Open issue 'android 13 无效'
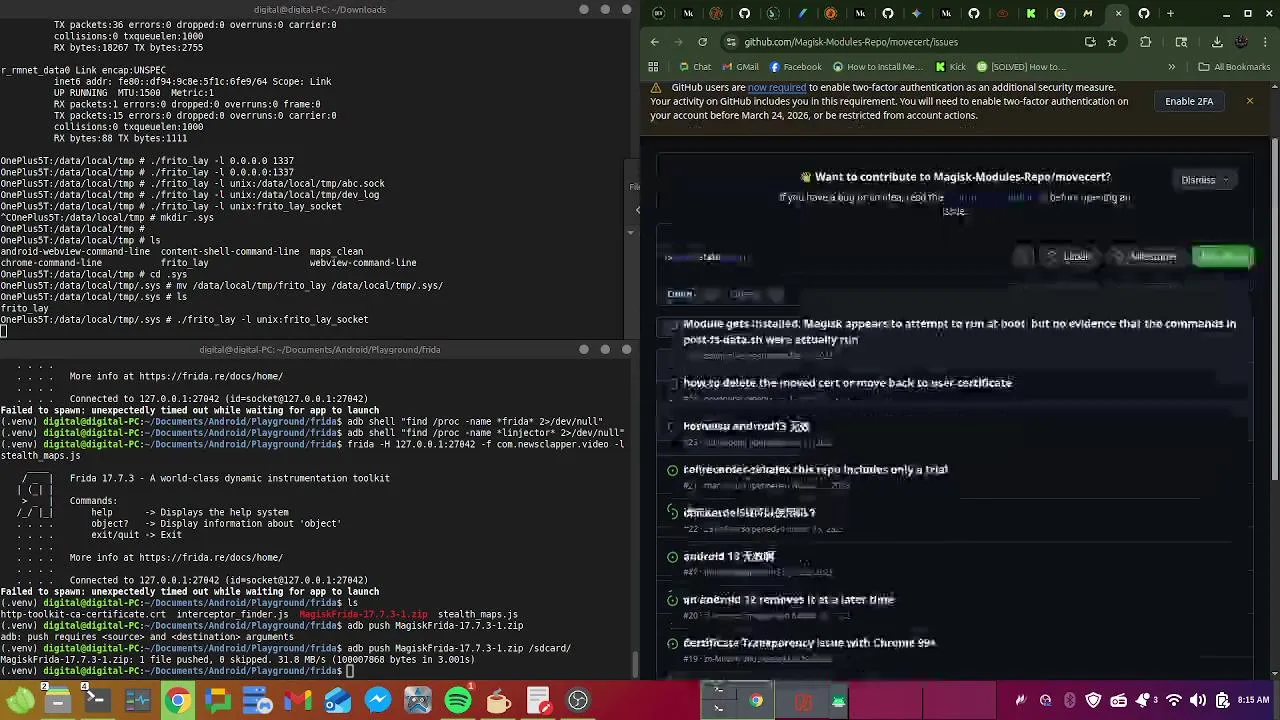The image size is (1280, 720). pos(728,556)
